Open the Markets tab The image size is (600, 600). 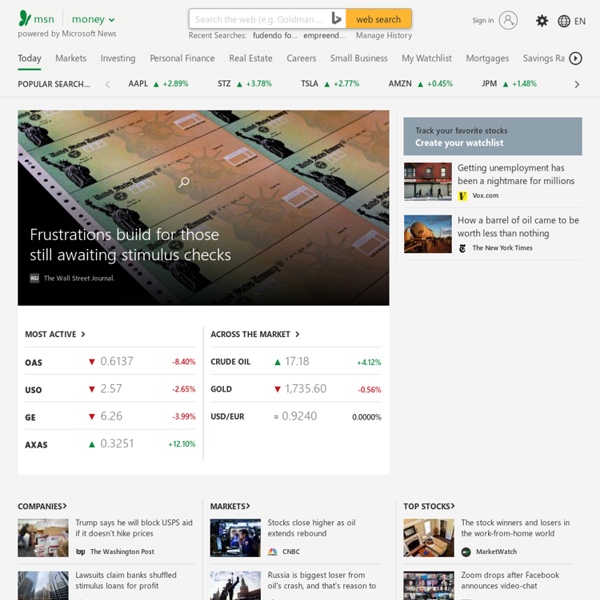tap(71, 58)
